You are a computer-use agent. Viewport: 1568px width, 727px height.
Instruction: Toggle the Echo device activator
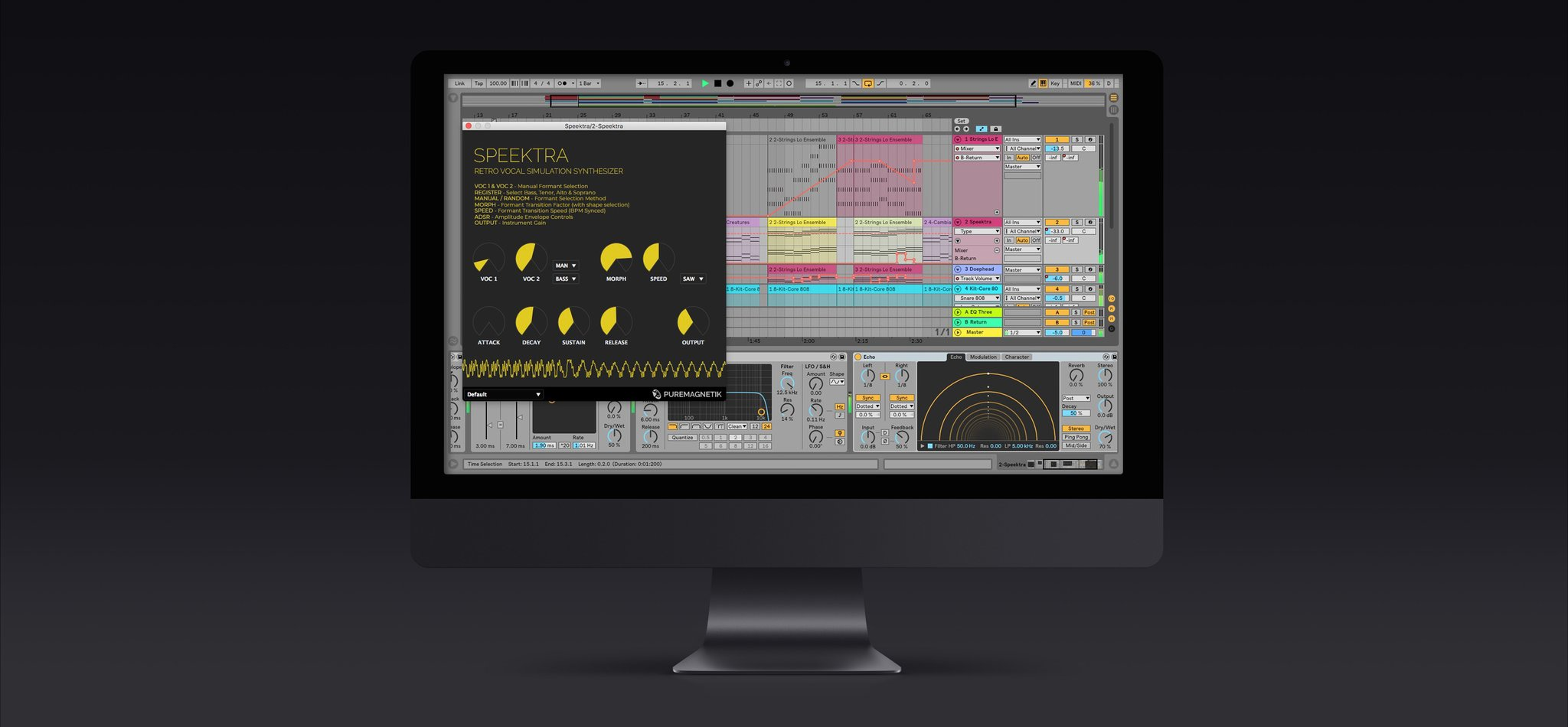click(x=857, y=357)
